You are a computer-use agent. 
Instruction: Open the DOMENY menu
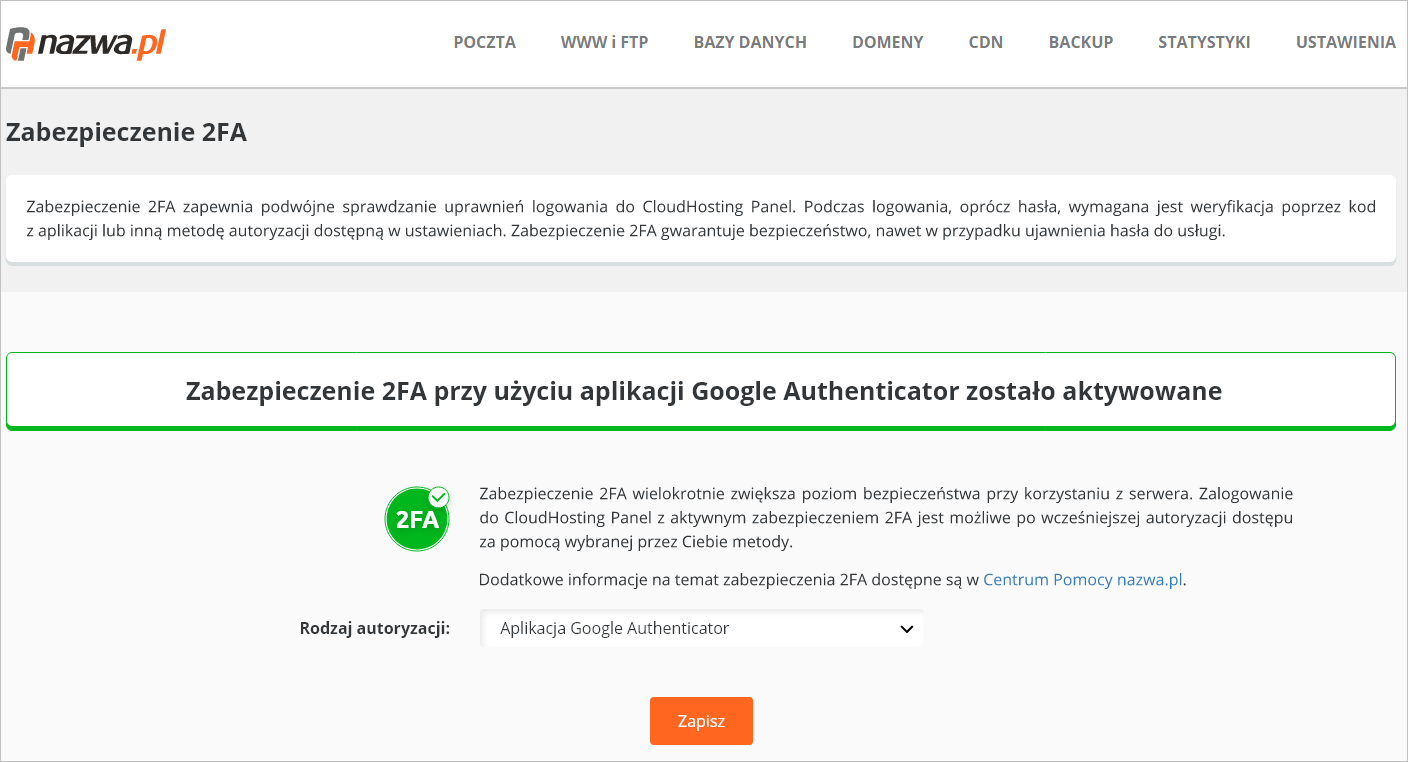point(888,42)
